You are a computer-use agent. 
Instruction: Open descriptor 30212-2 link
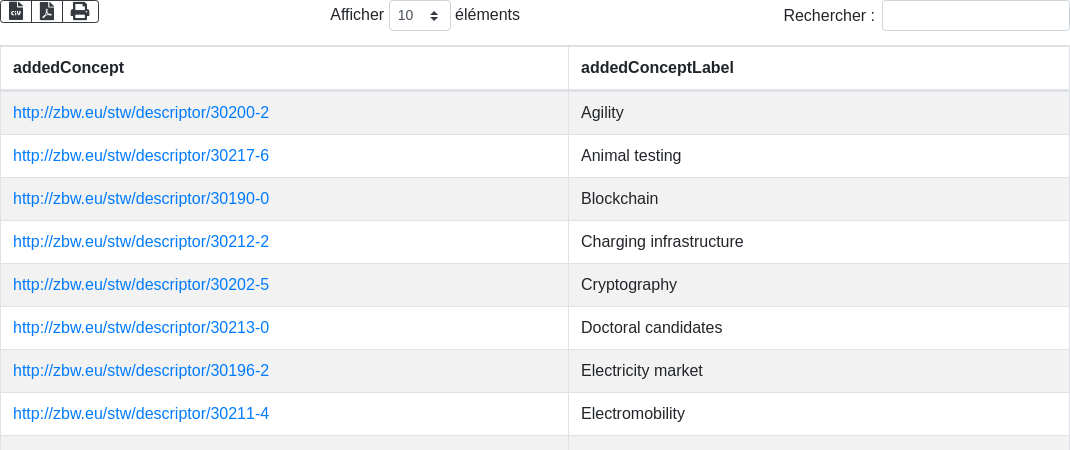141,242
